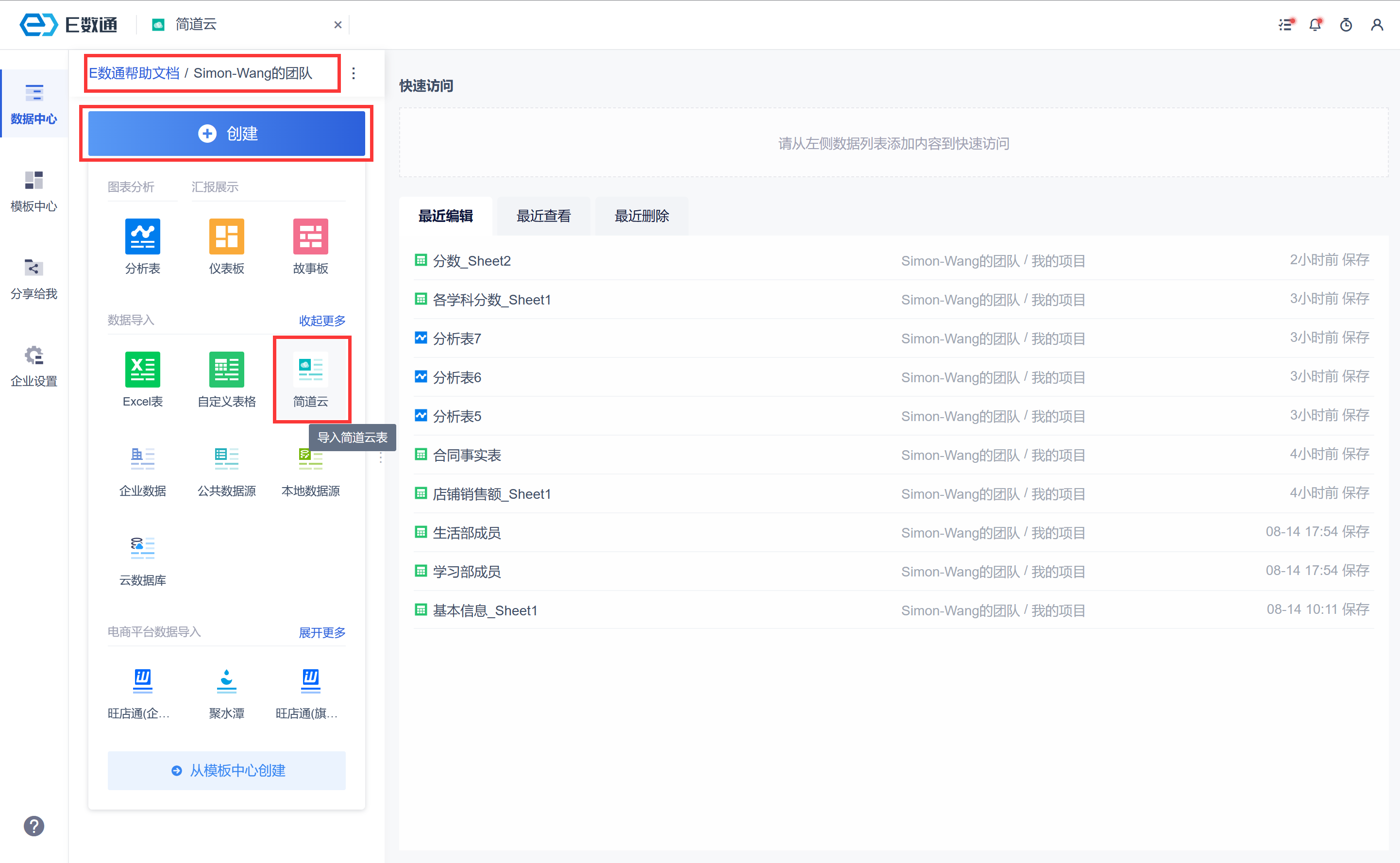This screenshot has width=1400, height=863.
Task: Open the user profile icon
Action: click(1377, 25)
